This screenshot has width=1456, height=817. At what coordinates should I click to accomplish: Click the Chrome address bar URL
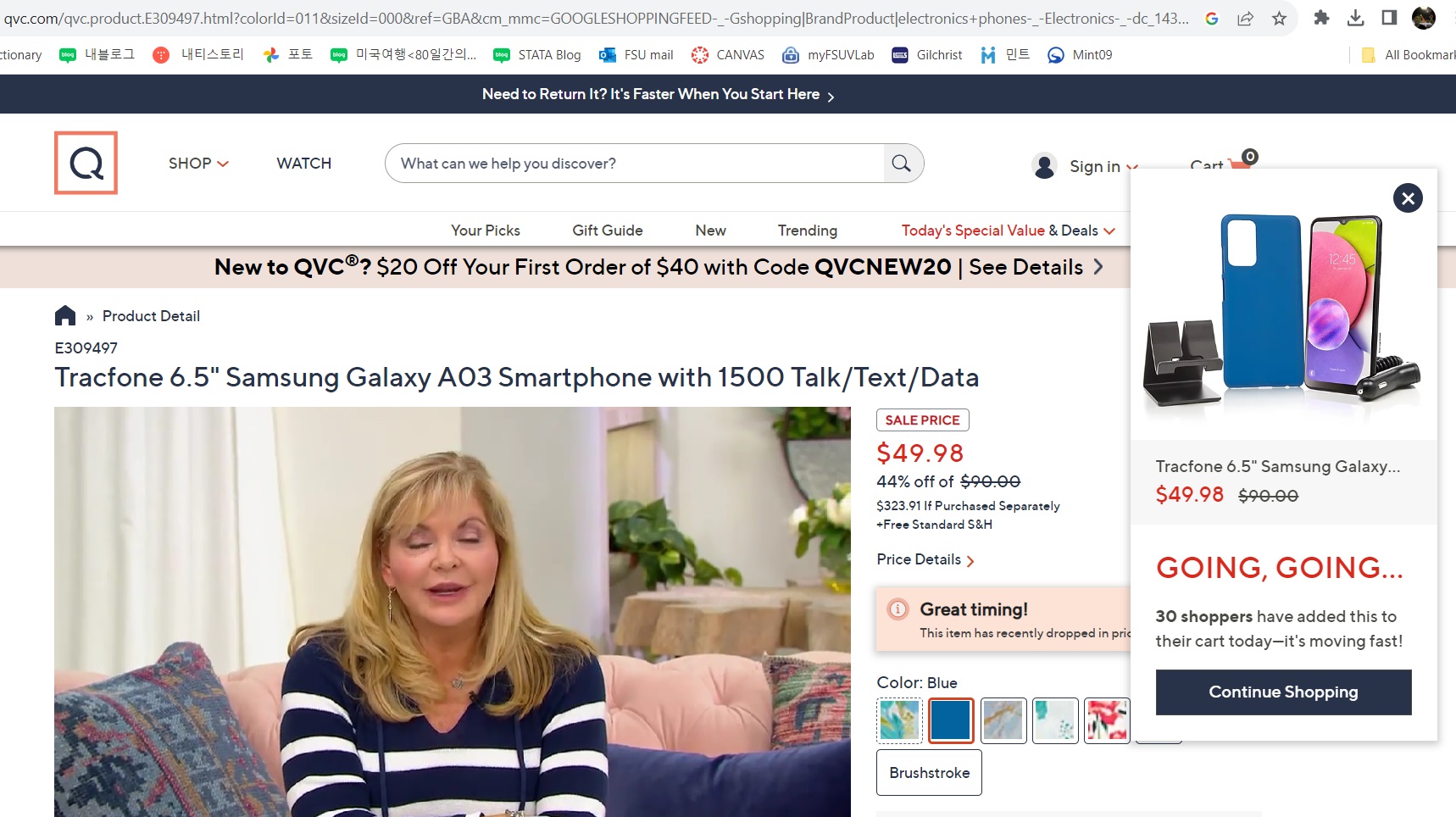tap(596, 18)
